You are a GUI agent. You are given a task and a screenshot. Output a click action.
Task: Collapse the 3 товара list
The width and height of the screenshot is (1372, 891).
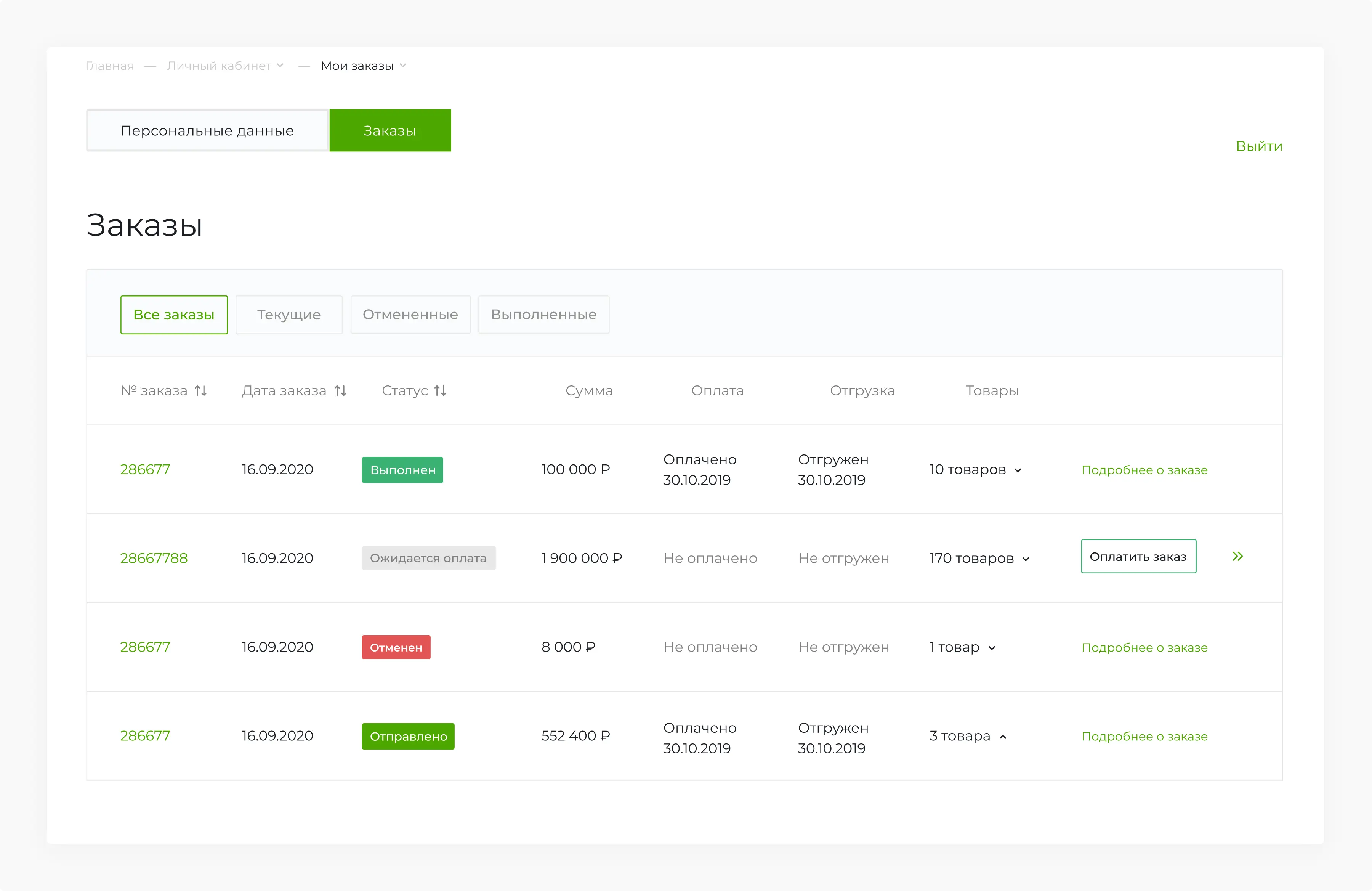tap(1003, 737)
